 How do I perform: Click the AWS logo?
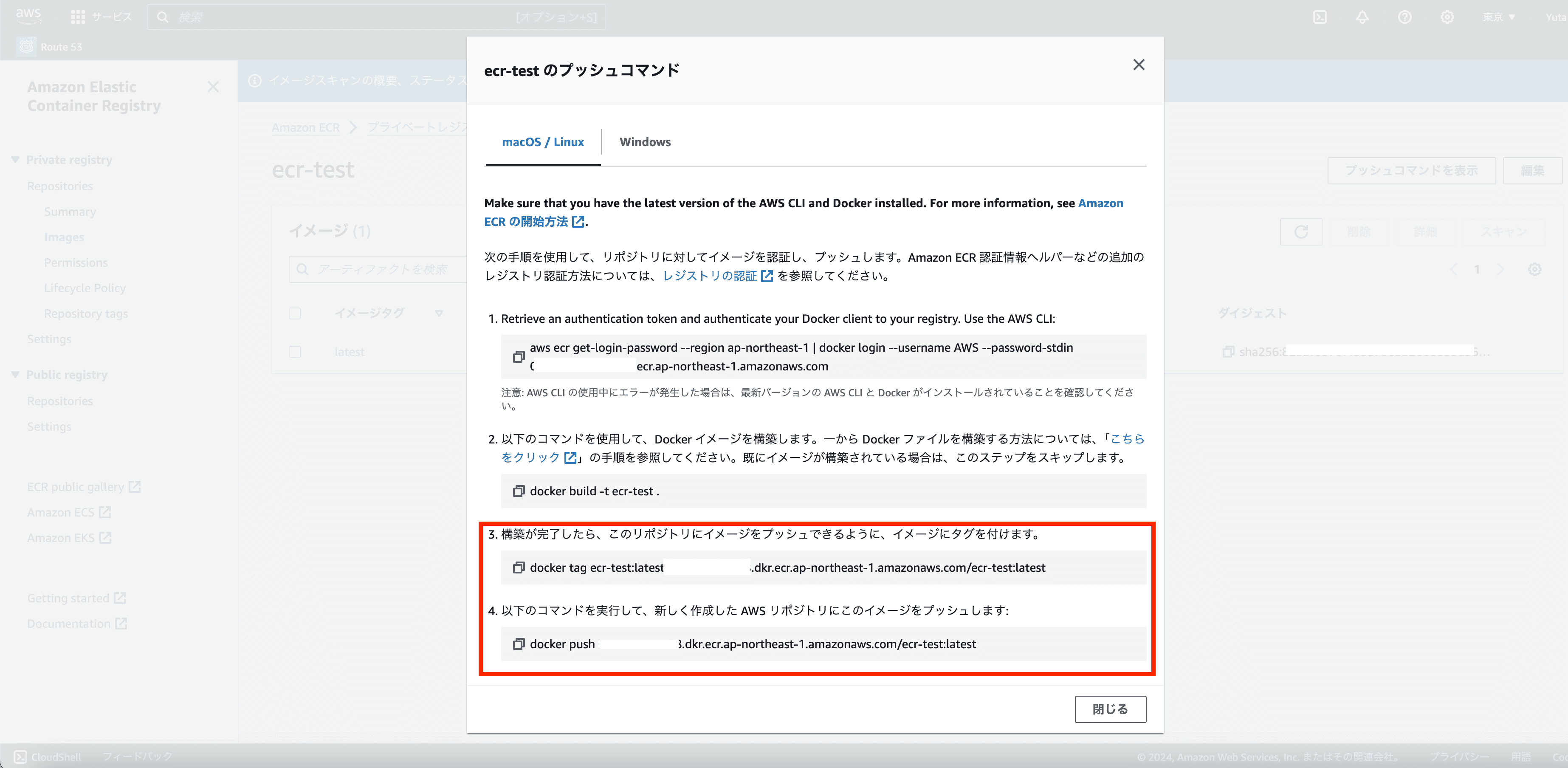(28, 16)
